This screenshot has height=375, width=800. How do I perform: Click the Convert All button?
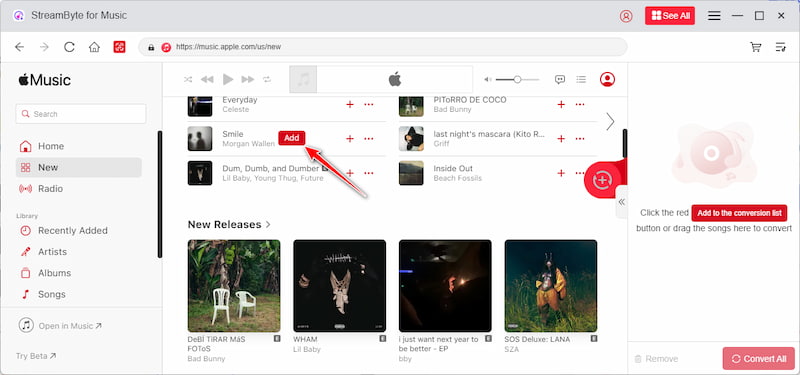click(759, 359)
